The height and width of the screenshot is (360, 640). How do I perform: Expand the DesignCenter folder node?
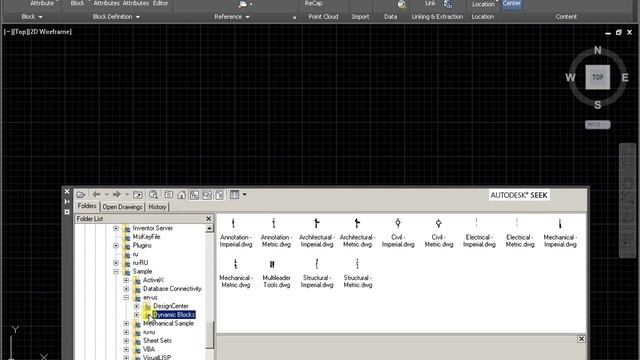[x=136, y=306]
